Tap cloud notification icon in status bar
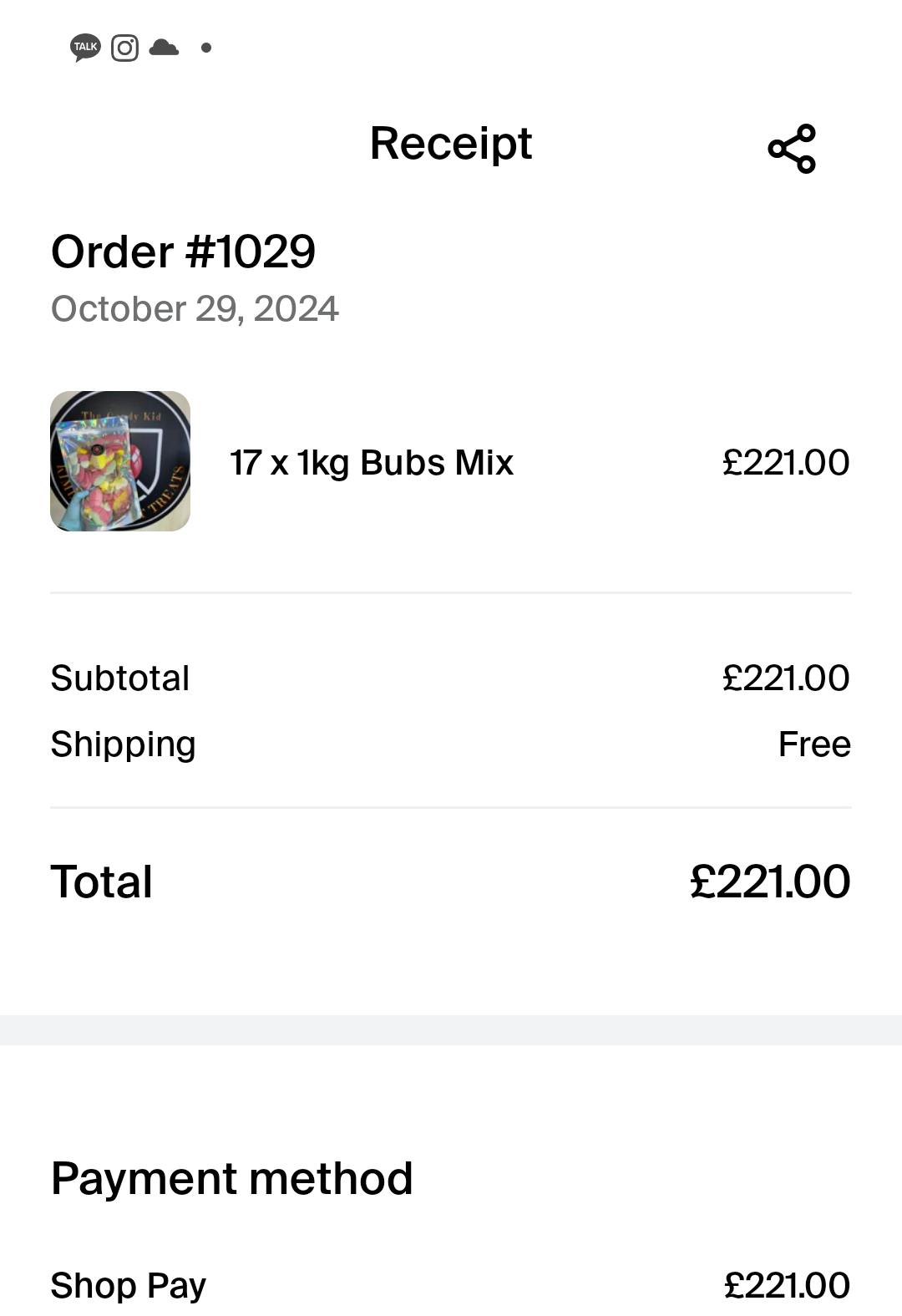Screen dimensions: 902x1316 (x=164, y=48)
